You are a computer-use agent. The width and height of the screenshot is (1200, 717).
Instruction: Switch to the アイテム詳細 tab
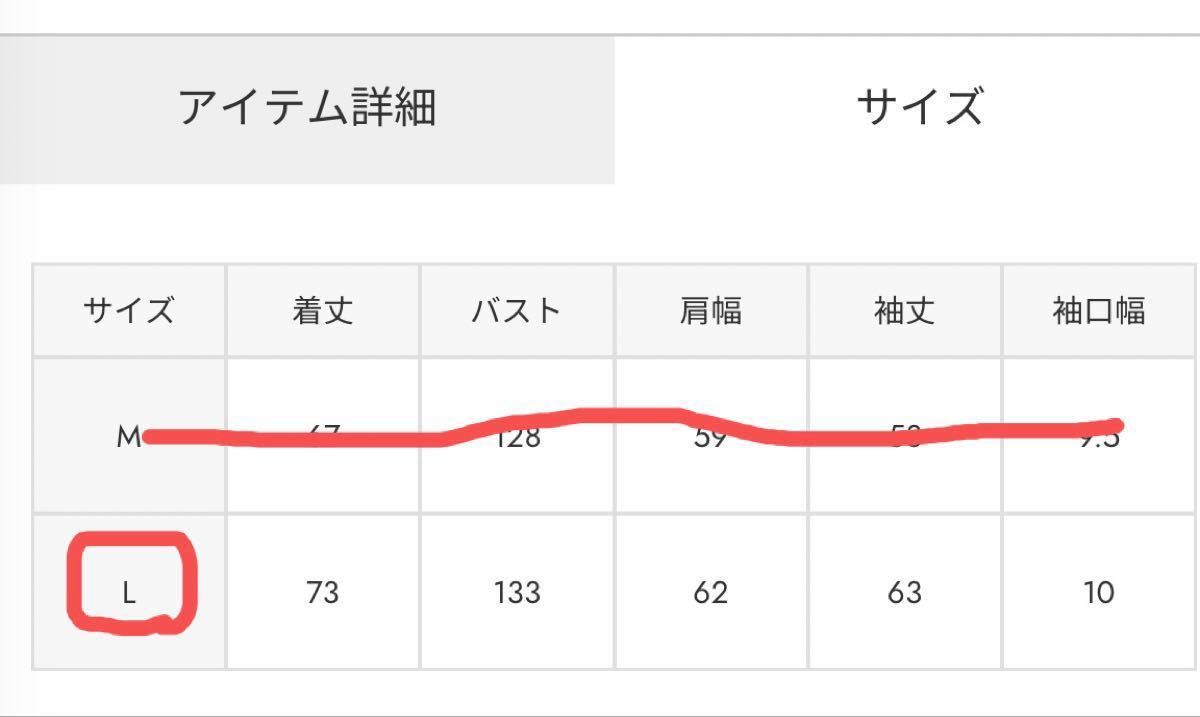[307, 109]
